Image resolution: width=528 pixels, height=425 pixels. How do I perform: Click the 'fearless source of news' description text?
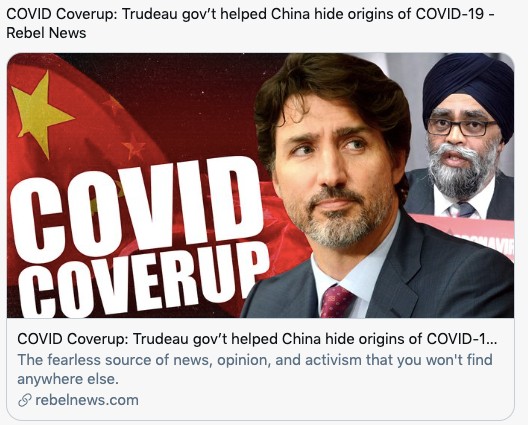click(x=255, y=369)
